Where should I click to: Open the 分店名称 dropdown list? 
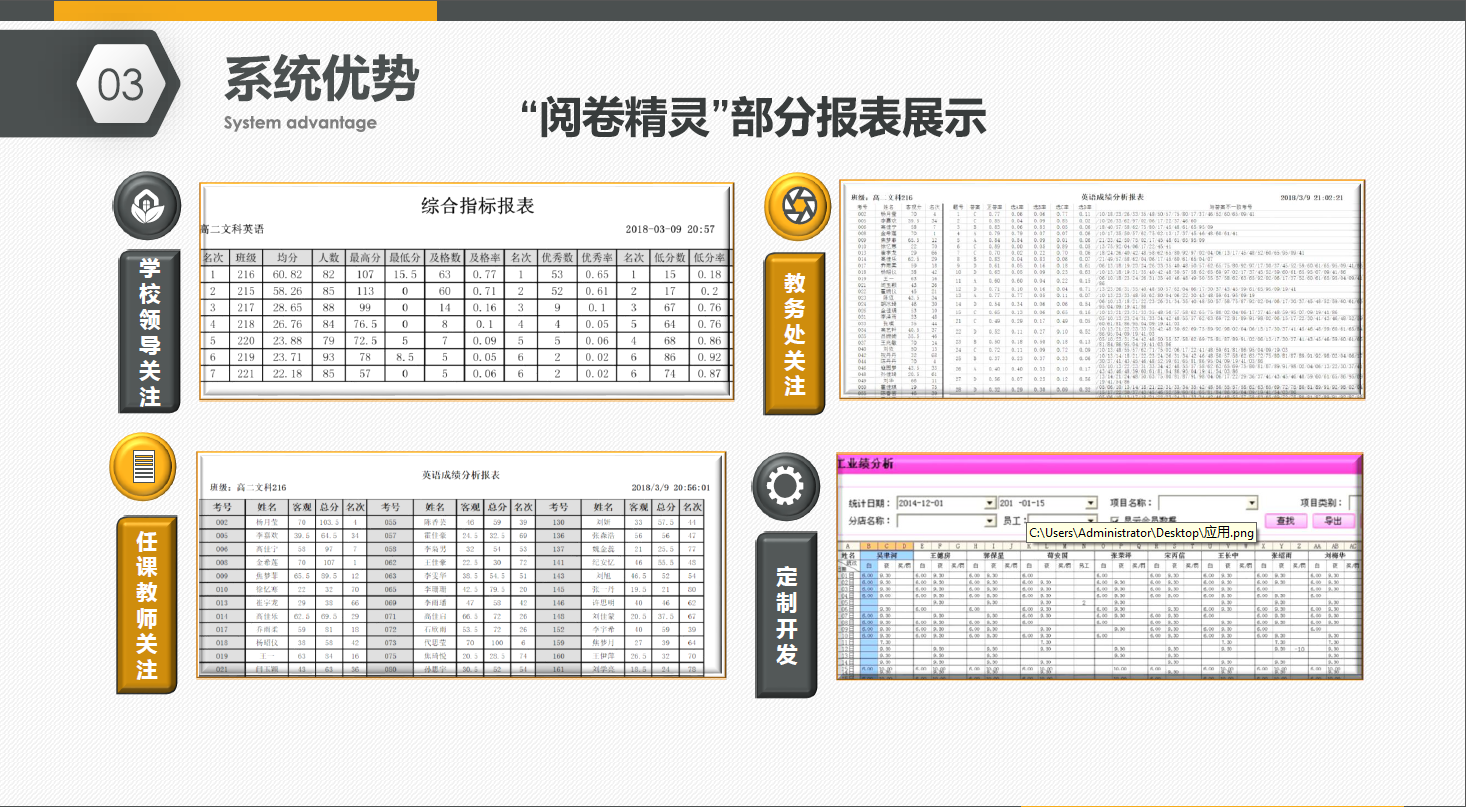(989, 521)
